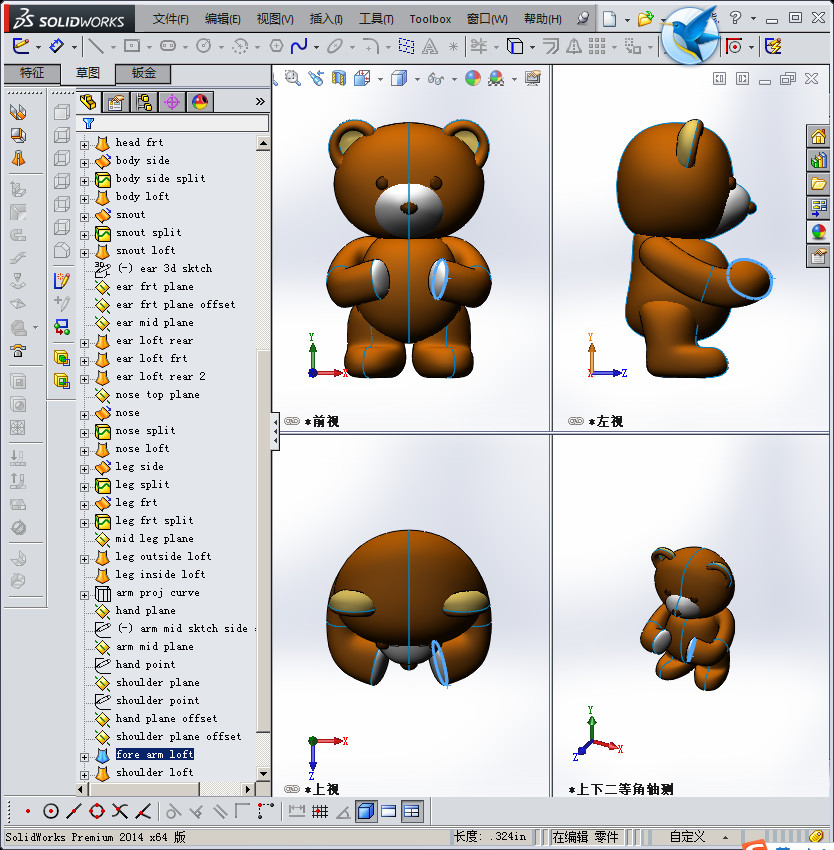Open the view orientation dropdown arrow
This screenshot has height=850, width=834.
380,80
